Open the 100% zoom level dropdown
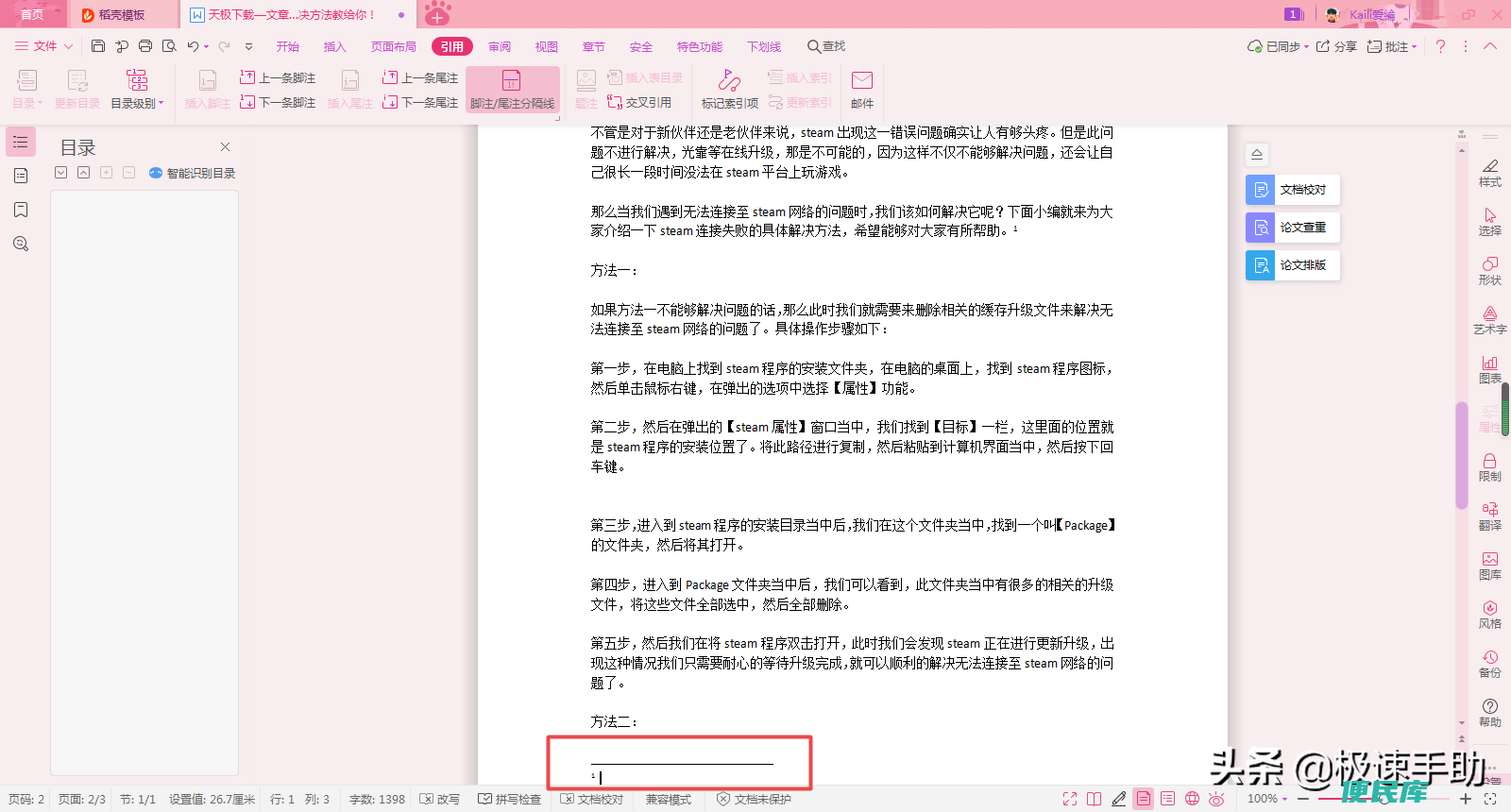Screen dimensions: 1511x812 pos(1267,799)
